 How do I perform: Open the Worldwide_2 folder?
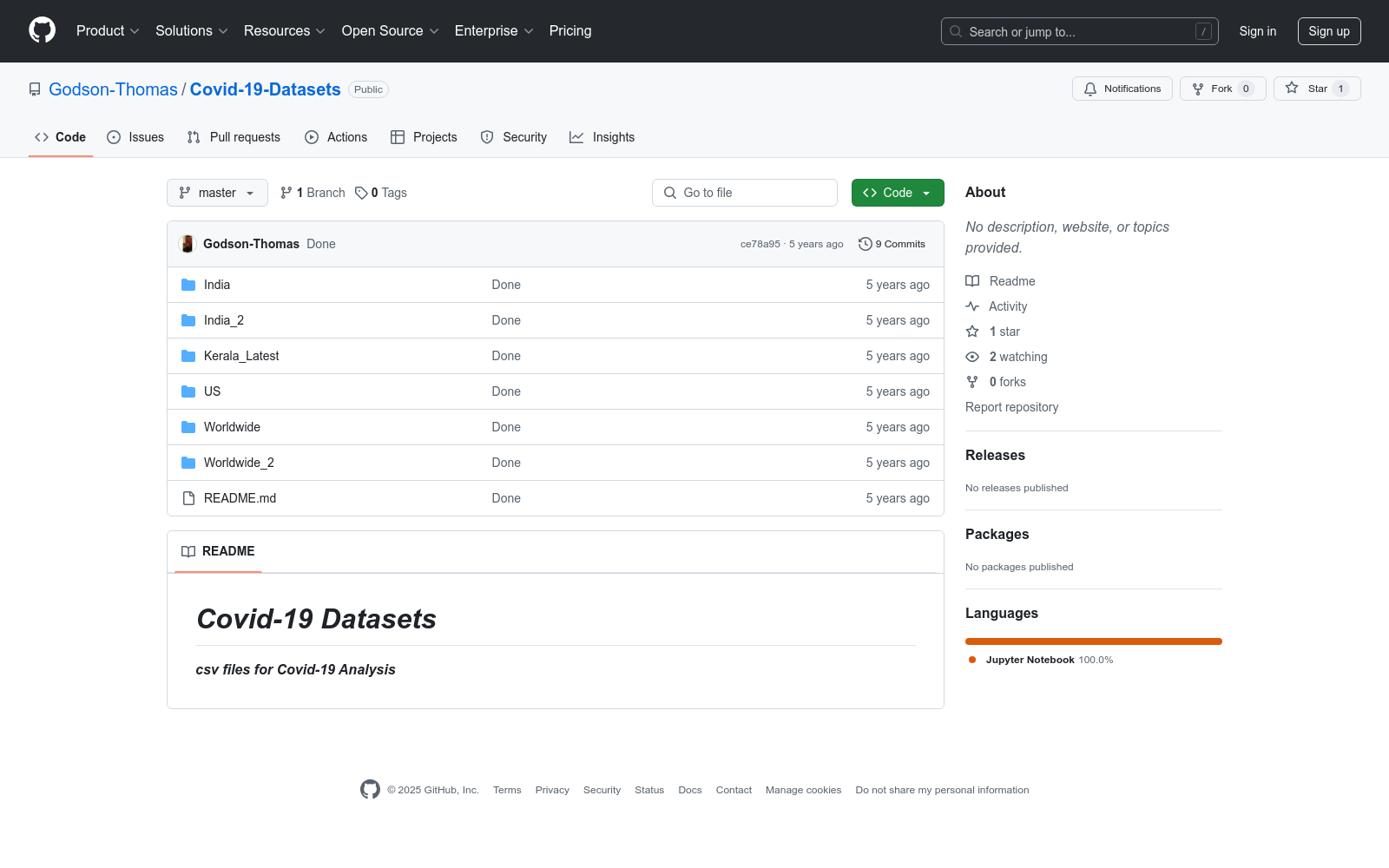[x=239, y=463]
